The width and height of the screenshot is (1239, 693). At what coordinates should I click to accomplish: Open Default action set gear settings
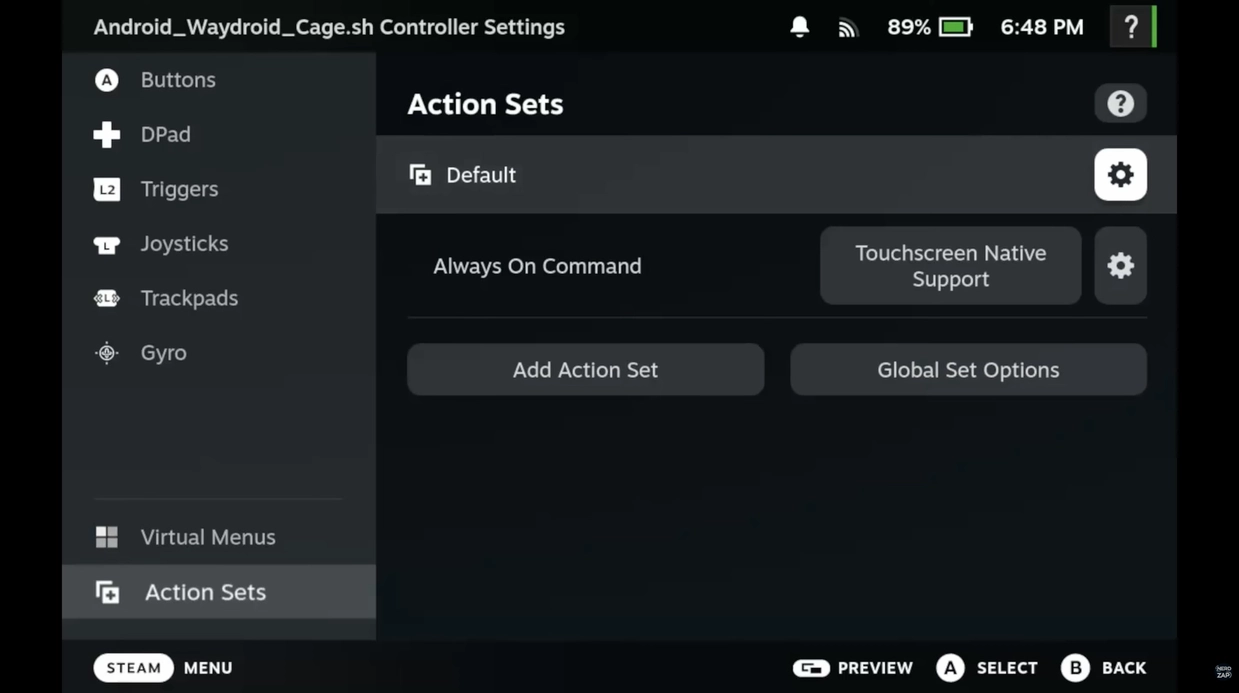click(x=1120, y=175)
